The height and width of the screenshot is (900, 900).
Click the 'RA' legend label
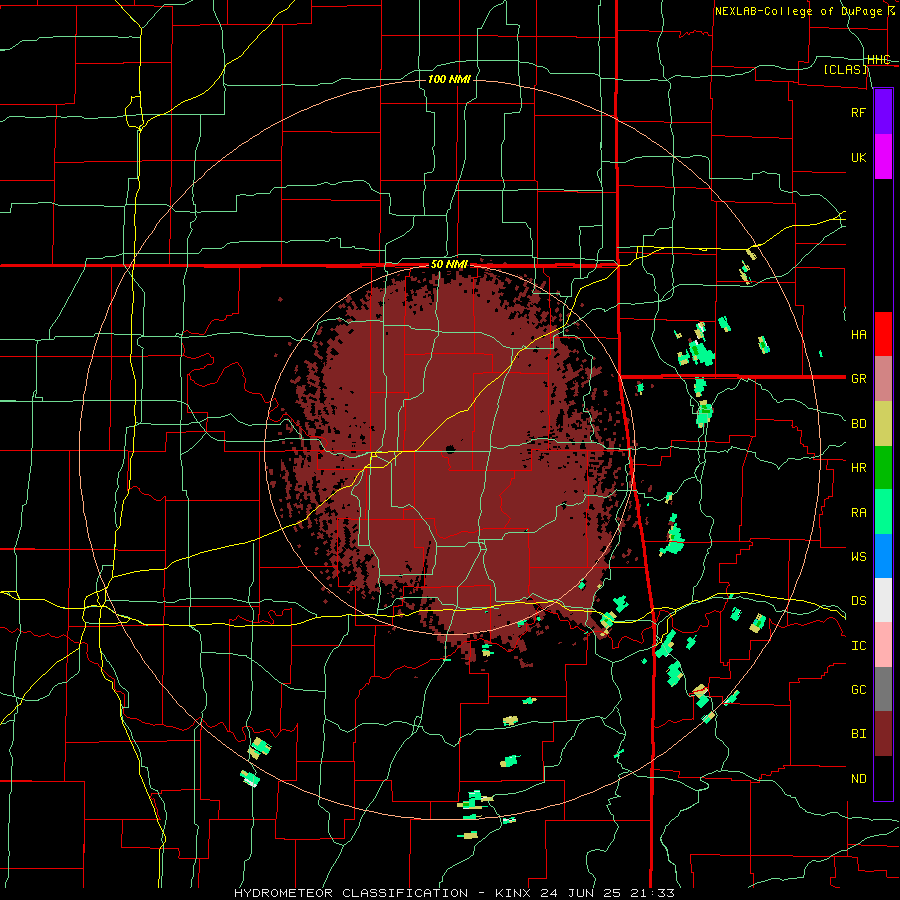pos(858,513)
